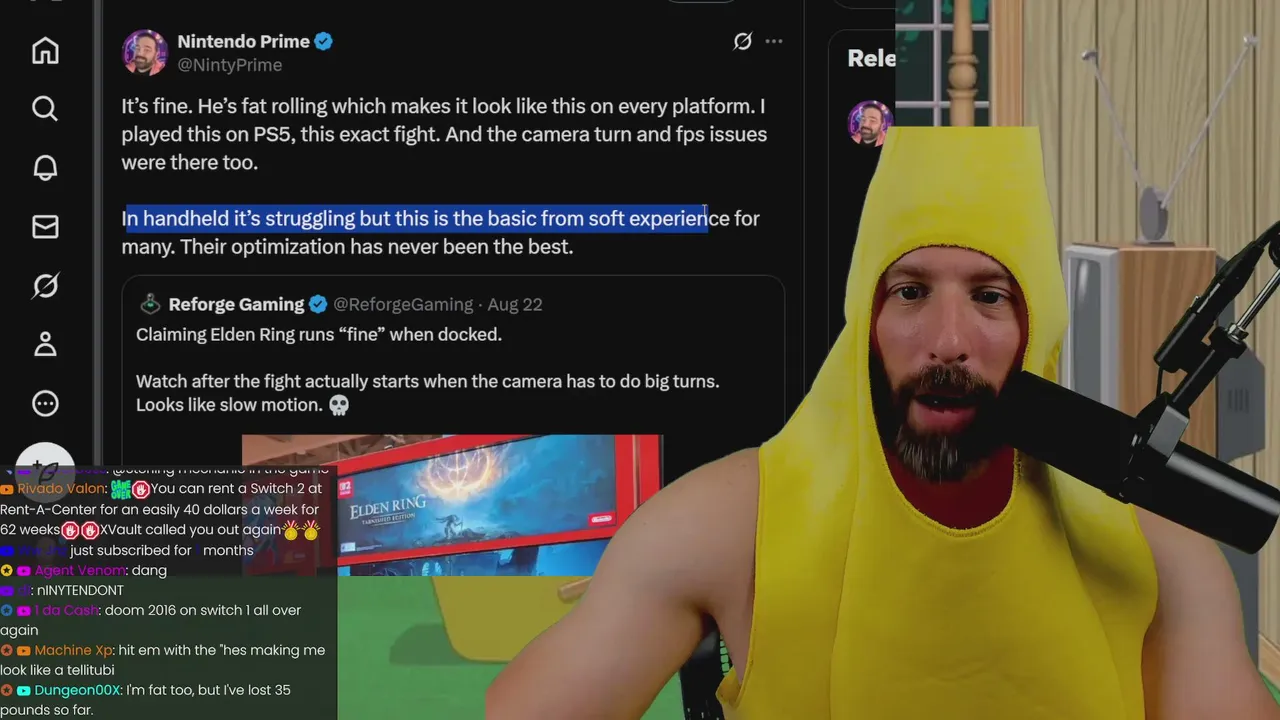Open the Nintendo Prime display name link
The image size is (1280, 720).
(242, 41)
